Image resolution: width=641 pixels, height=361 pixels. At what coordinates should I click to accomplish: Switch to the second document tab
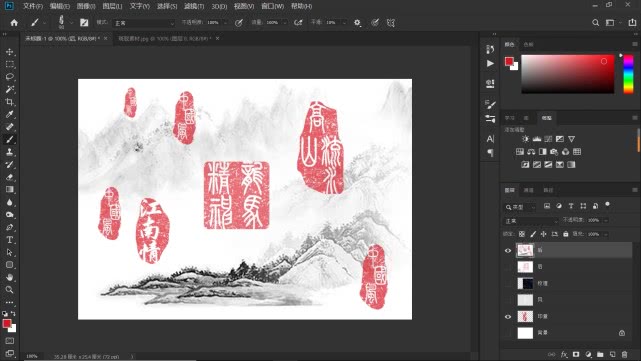point(165,38)
